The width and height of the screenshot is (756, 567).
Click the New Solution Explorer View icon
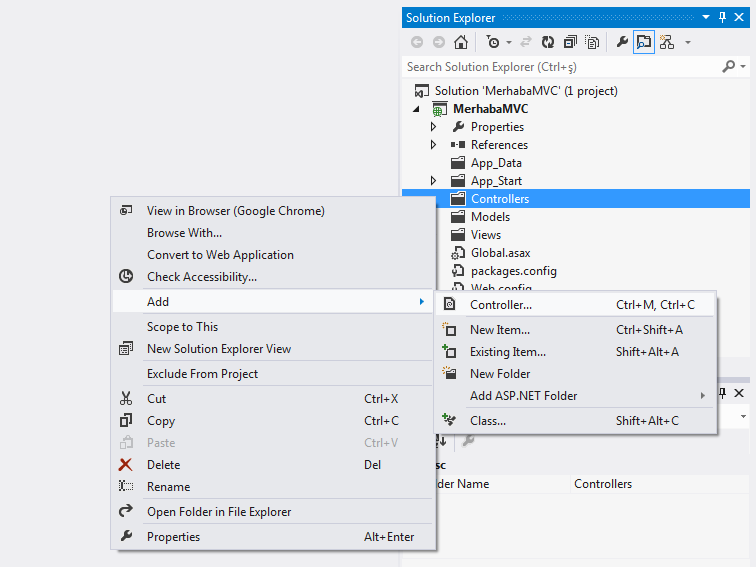point(126,348)
